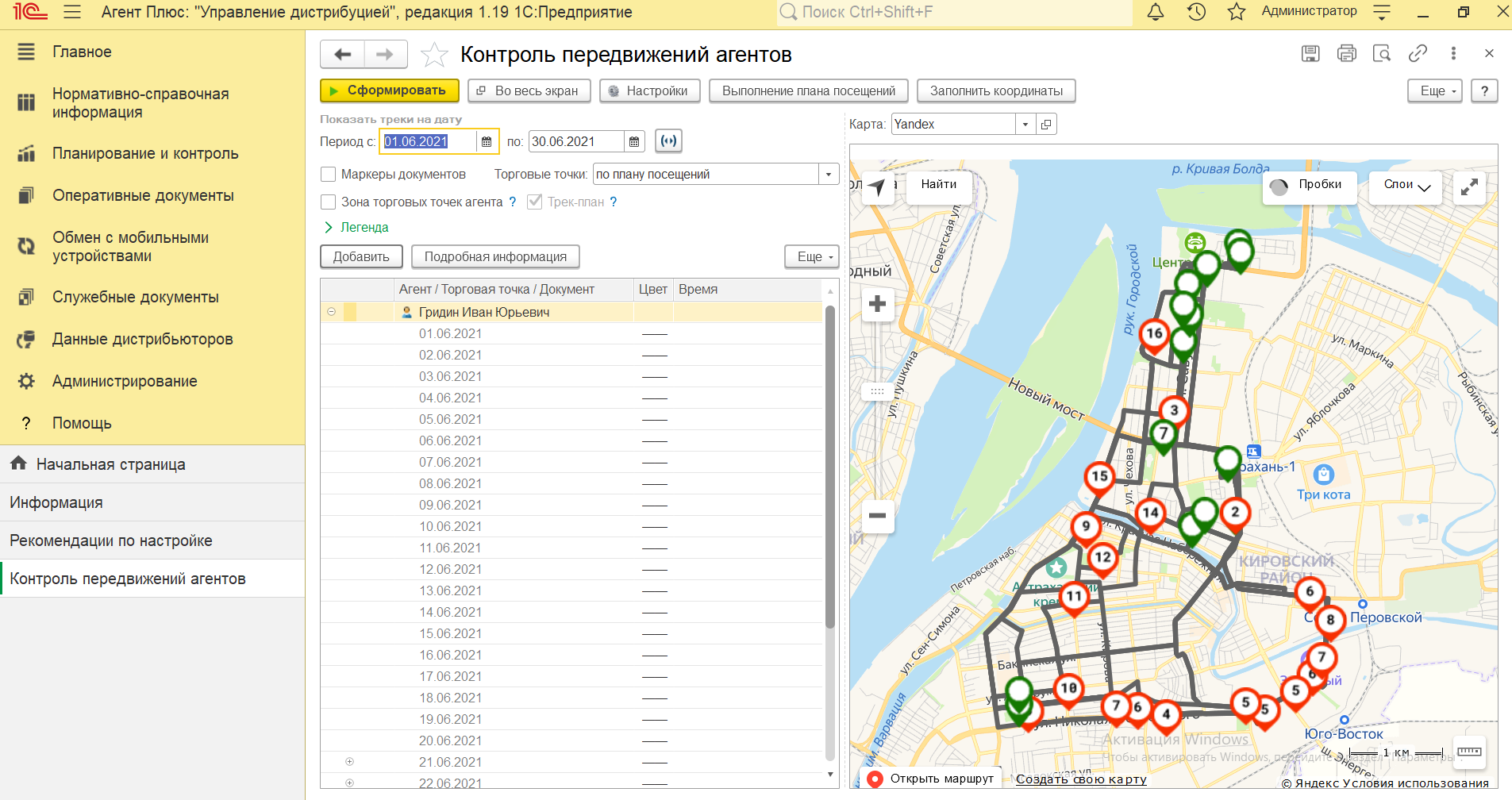Open favorites star in title bar
1512x800 pixels.
(x=1237, y=12)
